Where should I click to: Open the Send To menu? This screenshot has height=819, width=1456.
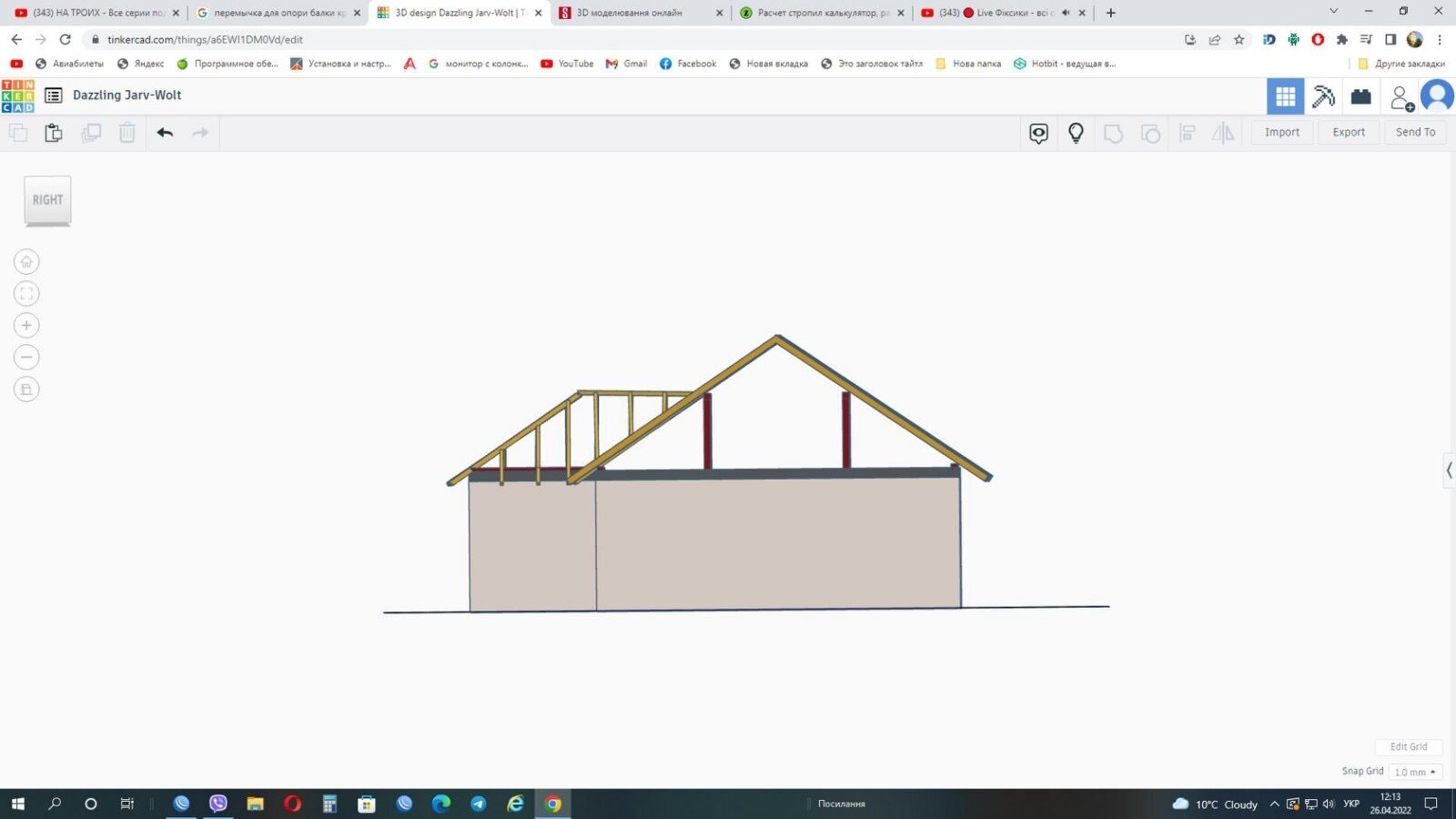click(x=1415, y=132)
